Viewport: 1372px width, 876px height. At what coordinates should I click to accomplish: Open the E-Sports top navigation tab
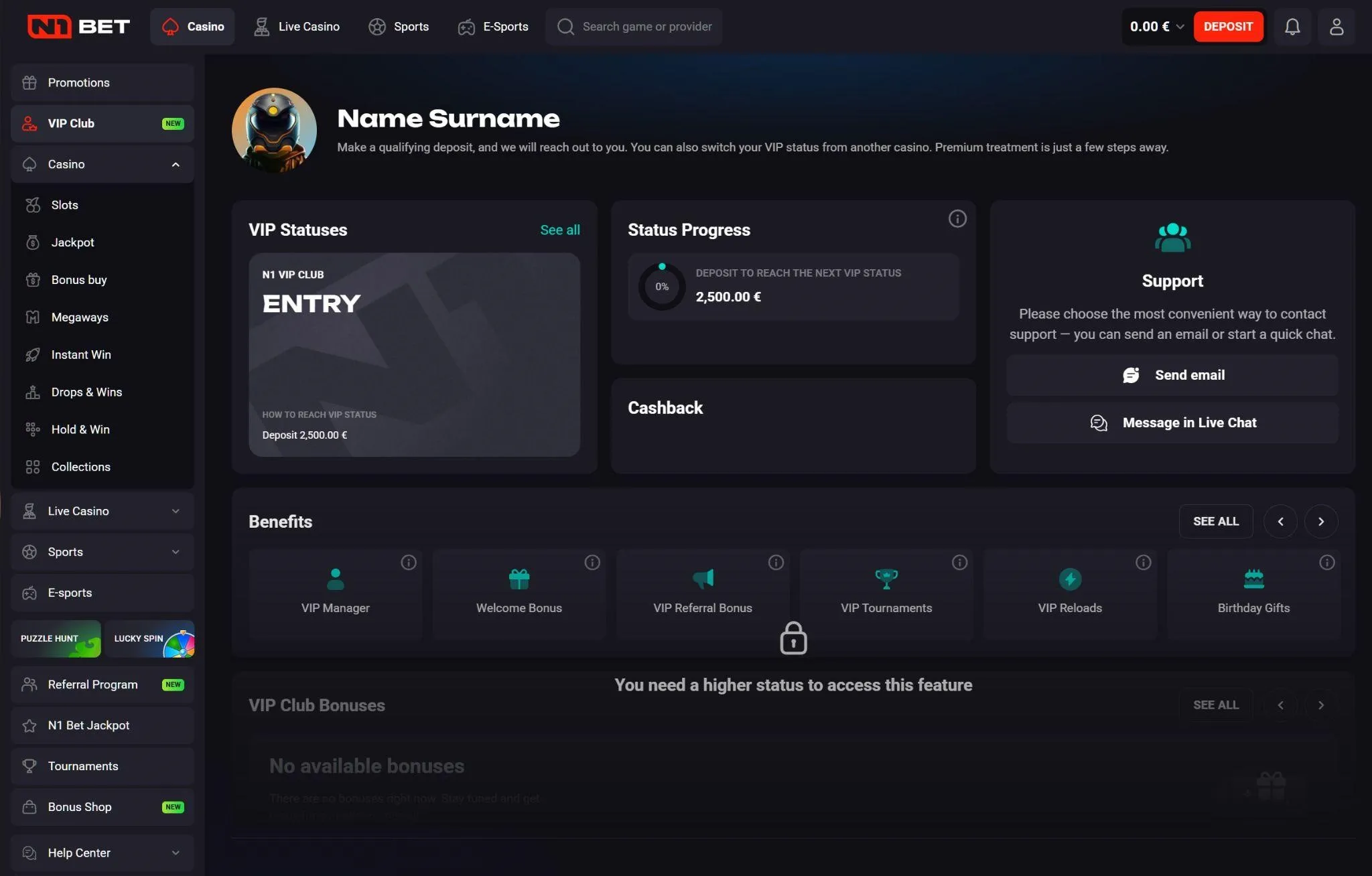coord(493,27)
